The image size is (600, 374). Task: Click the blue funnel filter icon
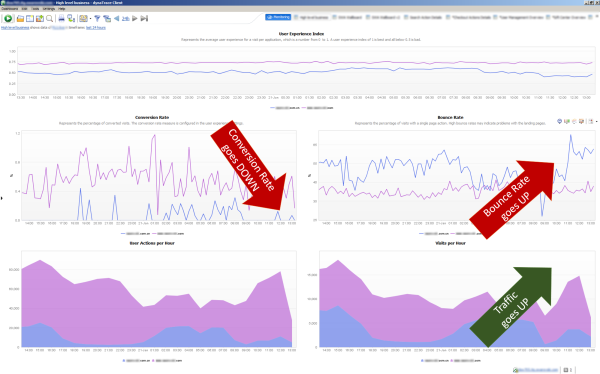click(97, 18)
